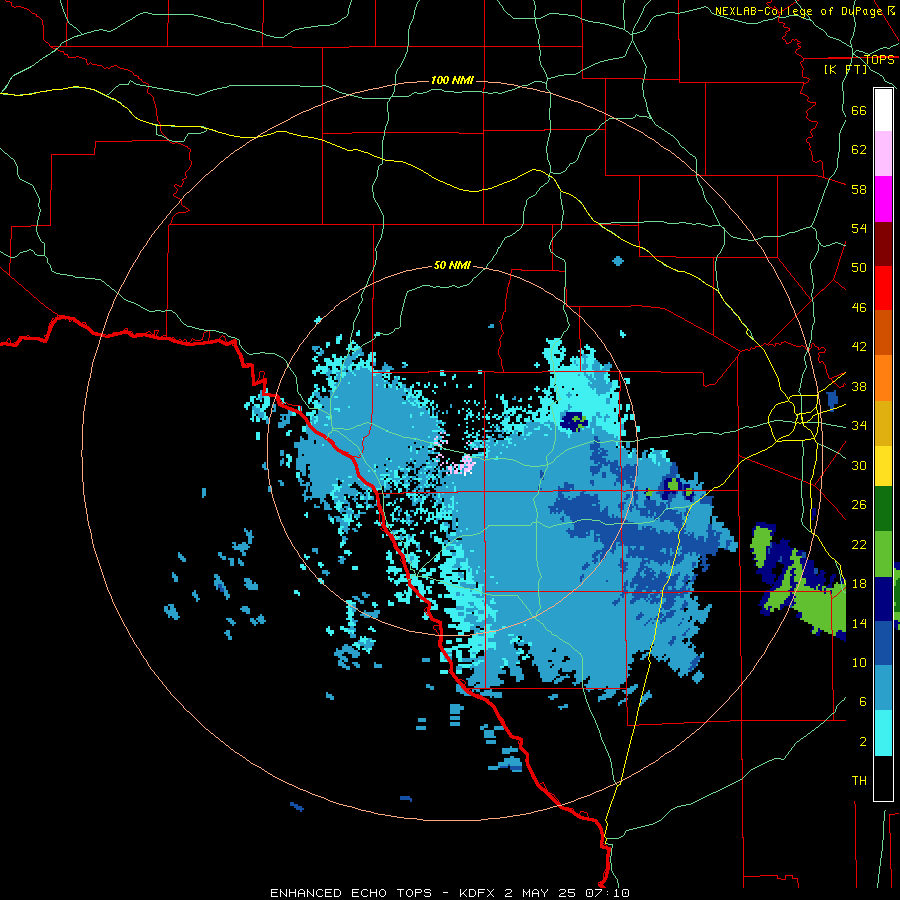
Task: Click the "KDFX" radar site identifier
Action: point(478,893)
